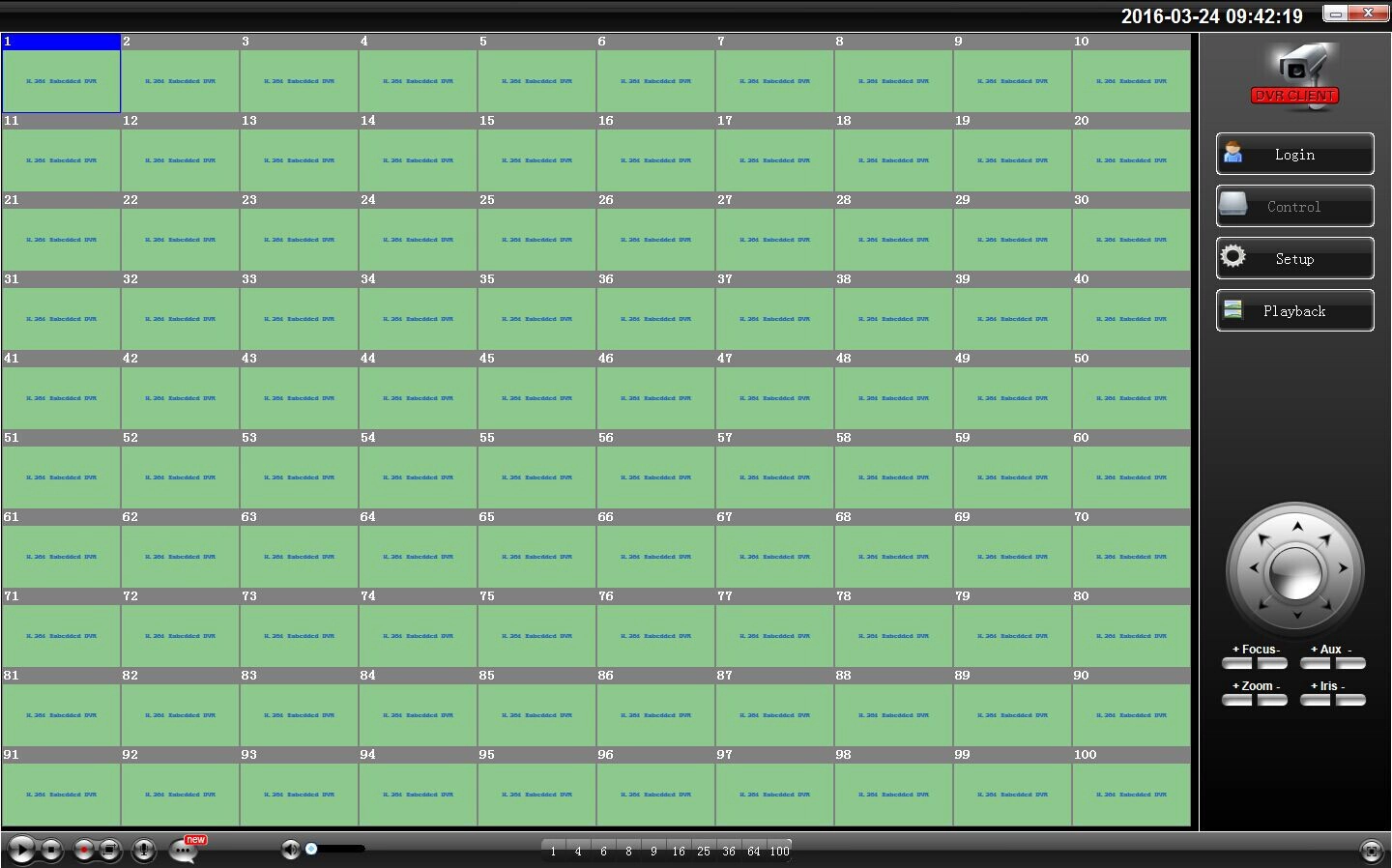The image size is (1392, 868).
Task: Start live preview with the play button
Action: (x=20, y=850)
